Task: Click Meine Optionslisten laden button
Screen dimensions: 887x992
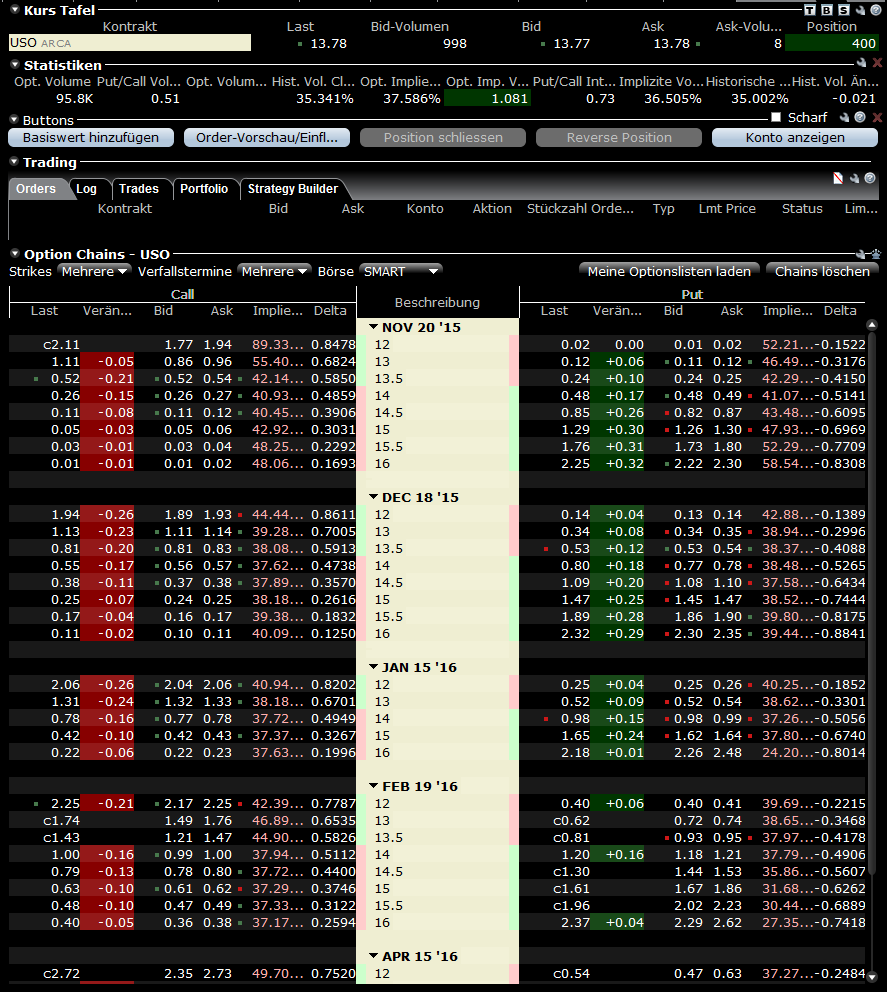Action: (669, 271)
